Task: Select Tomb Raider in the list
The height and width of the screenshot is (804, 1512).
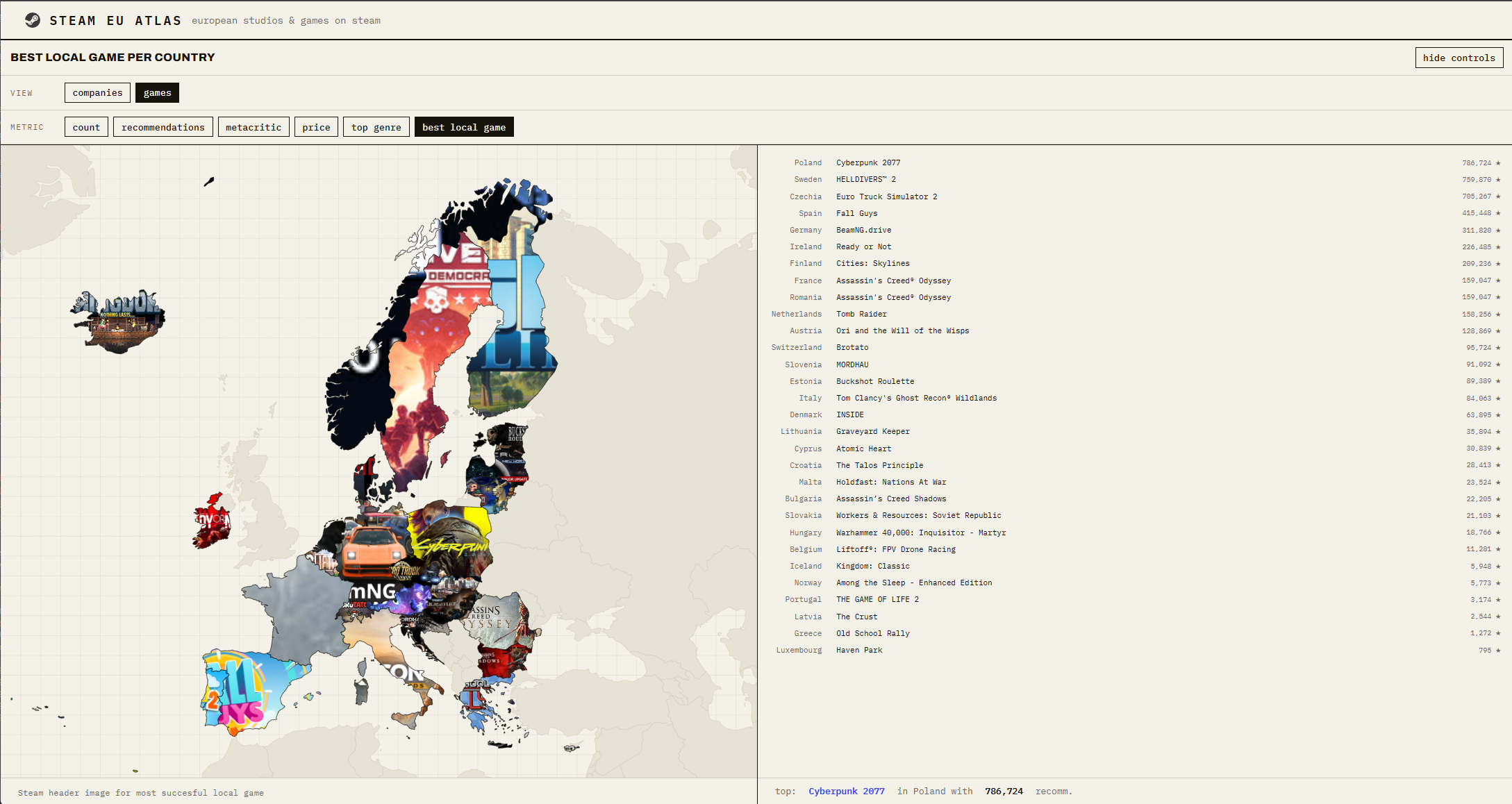Action: [x=861, y=314]
